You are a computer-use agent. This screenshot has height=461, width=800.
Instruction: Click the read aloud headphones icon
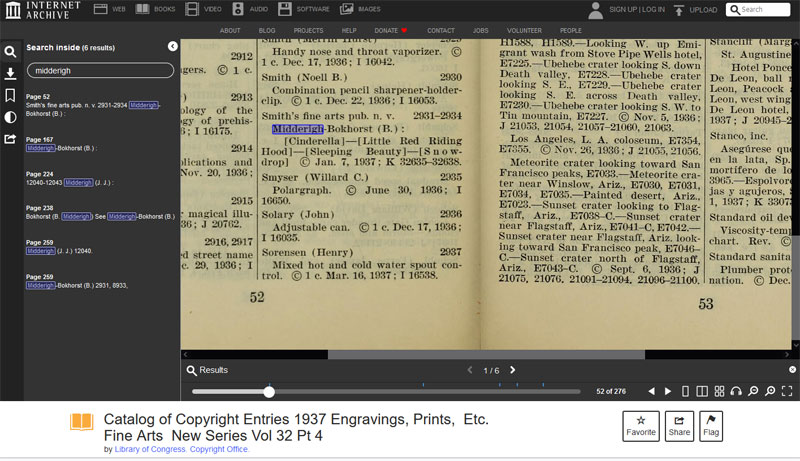(736, 391)
